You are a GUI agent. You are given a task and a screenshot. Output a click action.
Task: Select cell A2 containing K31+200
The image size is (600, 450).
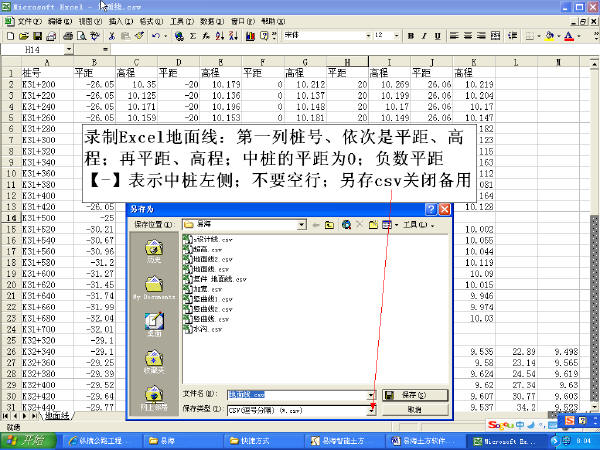47,84
